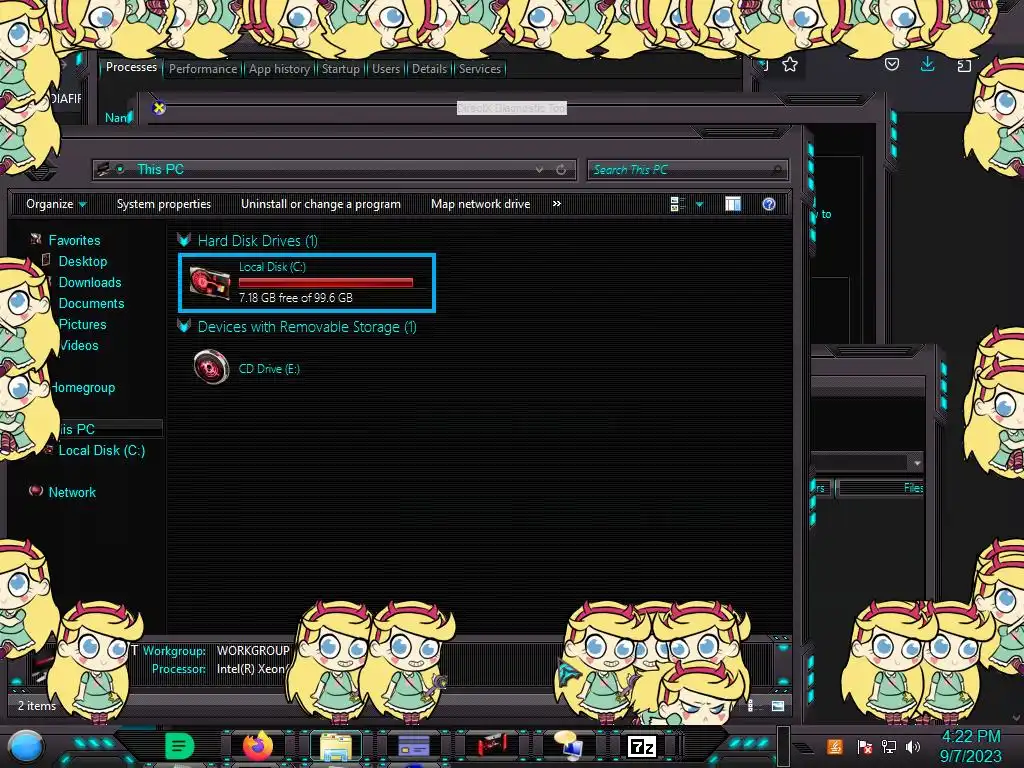This screenshot has height=768, width=1024.
Task: Switch to large icons view in status bar
Action: (777, 705)
